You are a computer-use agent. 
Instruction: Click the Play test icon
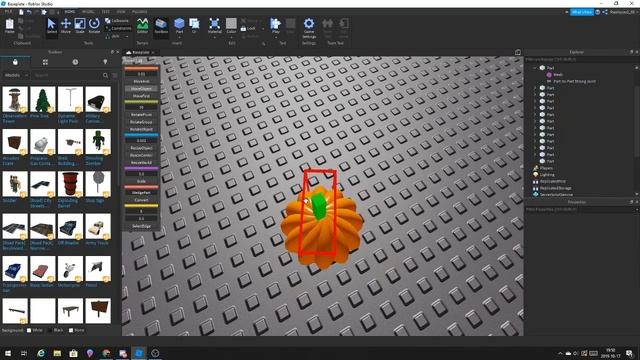(x=276, y=24)
